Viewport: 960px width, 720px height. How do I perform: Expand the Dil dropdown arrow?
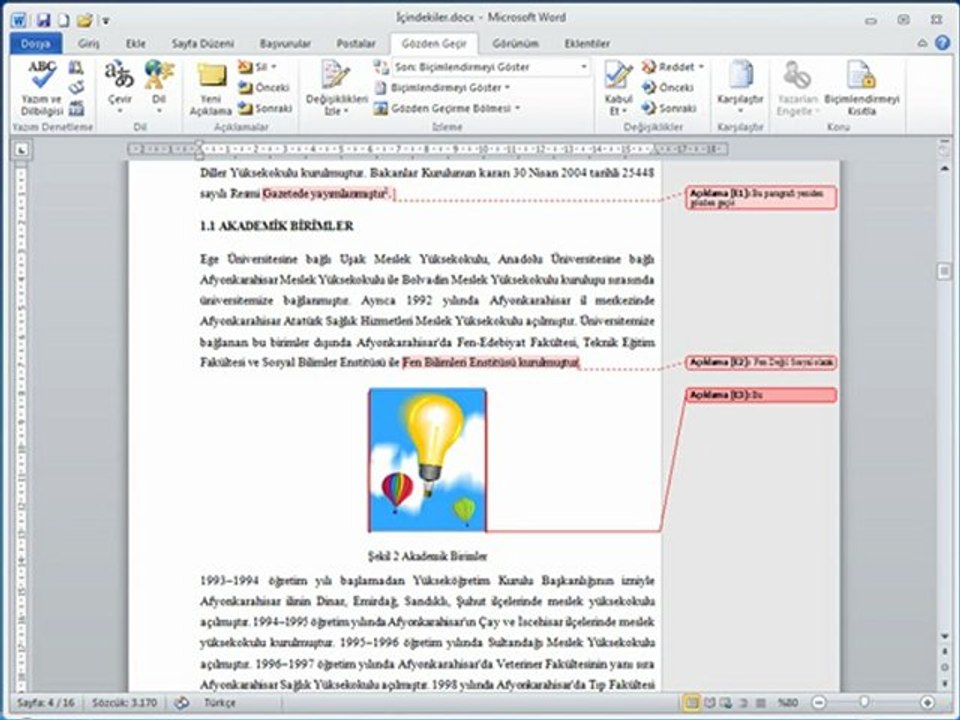[159, 111]
